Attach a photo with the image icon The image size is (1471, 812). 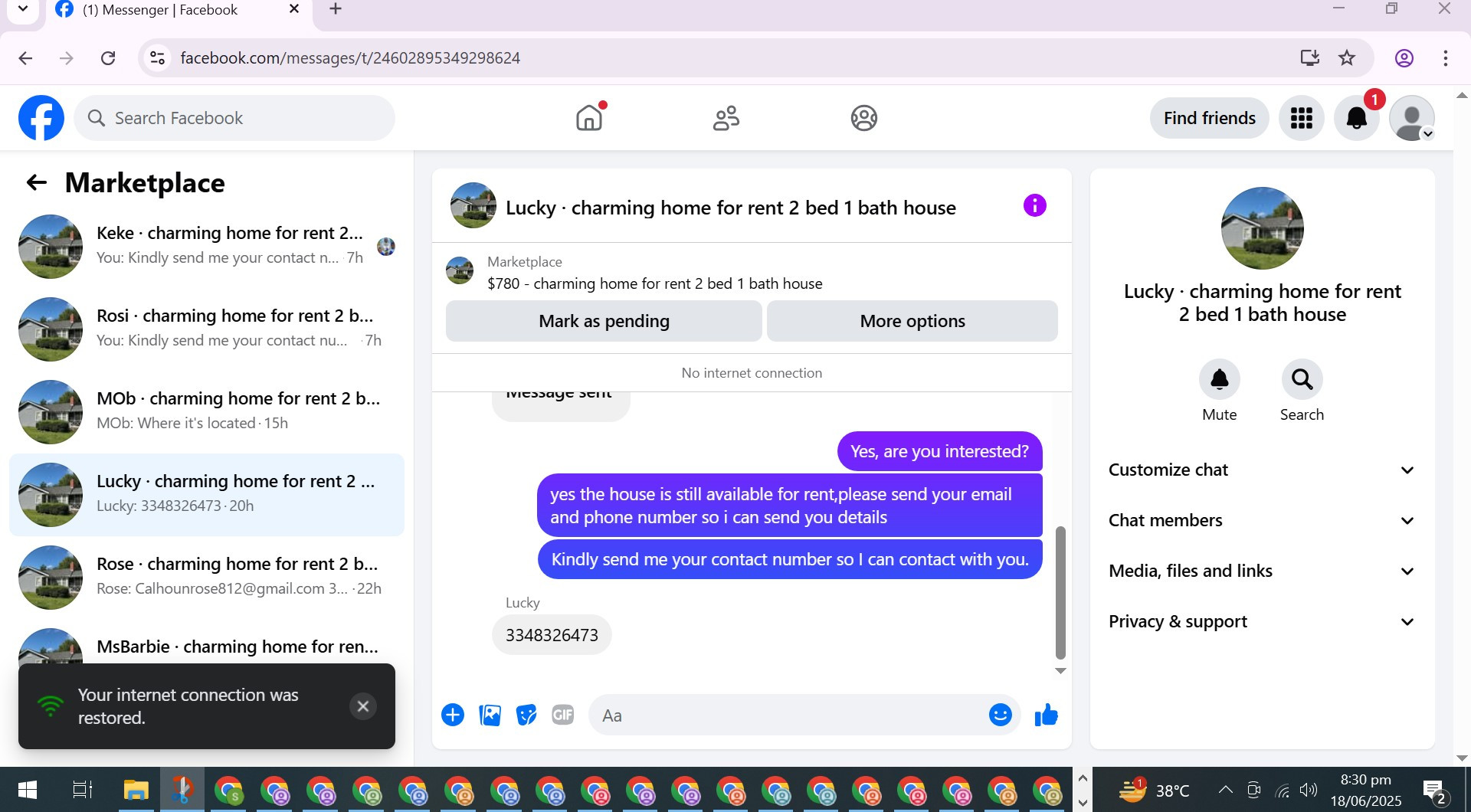pos(490,715)
